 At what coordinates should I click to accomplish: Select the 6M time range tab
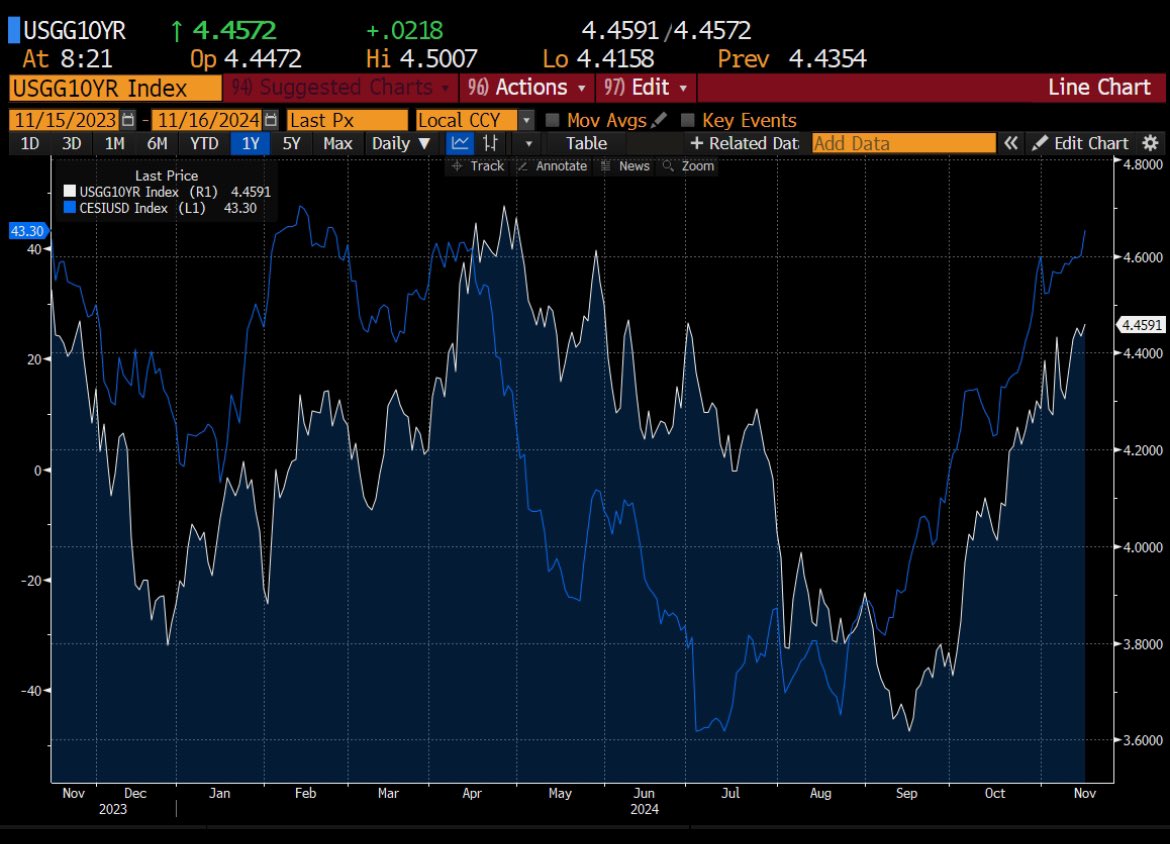click(157, 143)
